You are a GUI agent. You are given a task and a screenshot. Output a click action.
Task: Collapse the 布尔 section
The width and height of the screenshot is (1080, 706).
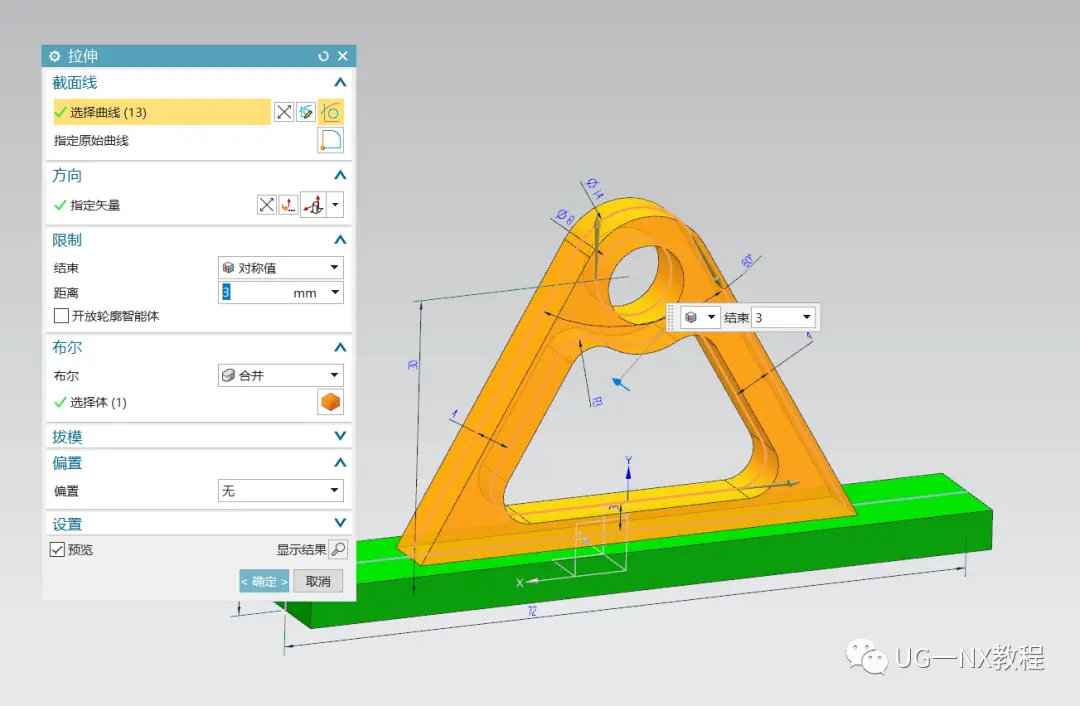[340, 348]
